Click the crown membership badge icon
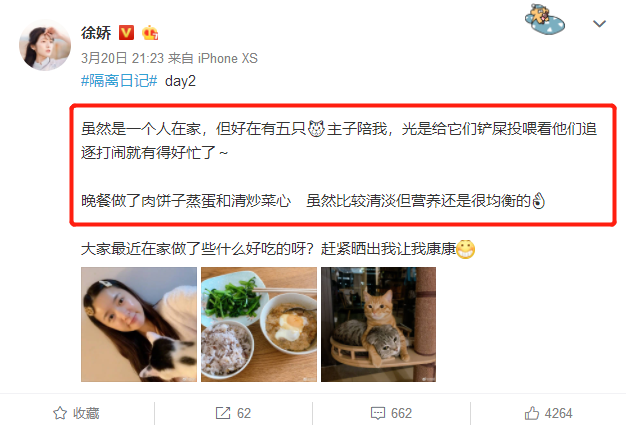 [150, 33]
